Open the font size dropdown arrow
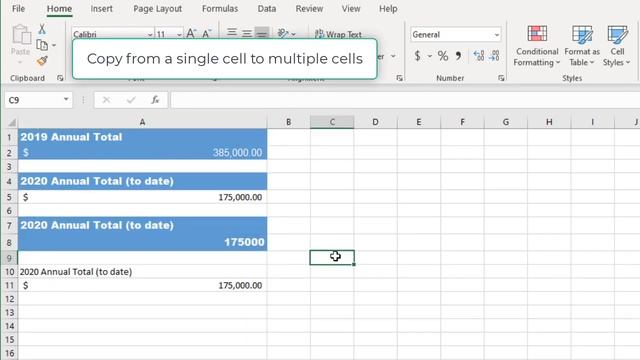 [179, 35]
